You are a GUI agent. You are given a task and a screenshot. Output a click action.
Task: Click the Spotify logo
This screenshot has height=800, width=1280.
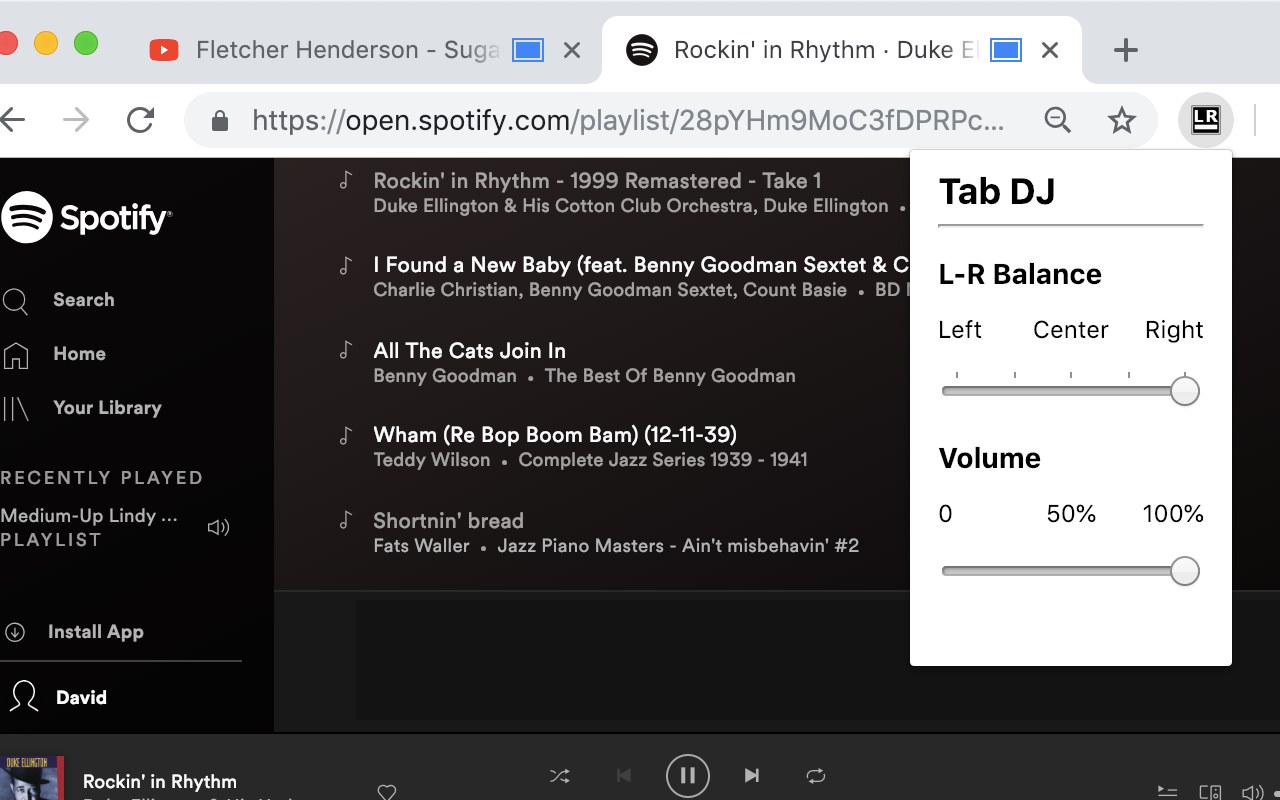tap(86, 217)
